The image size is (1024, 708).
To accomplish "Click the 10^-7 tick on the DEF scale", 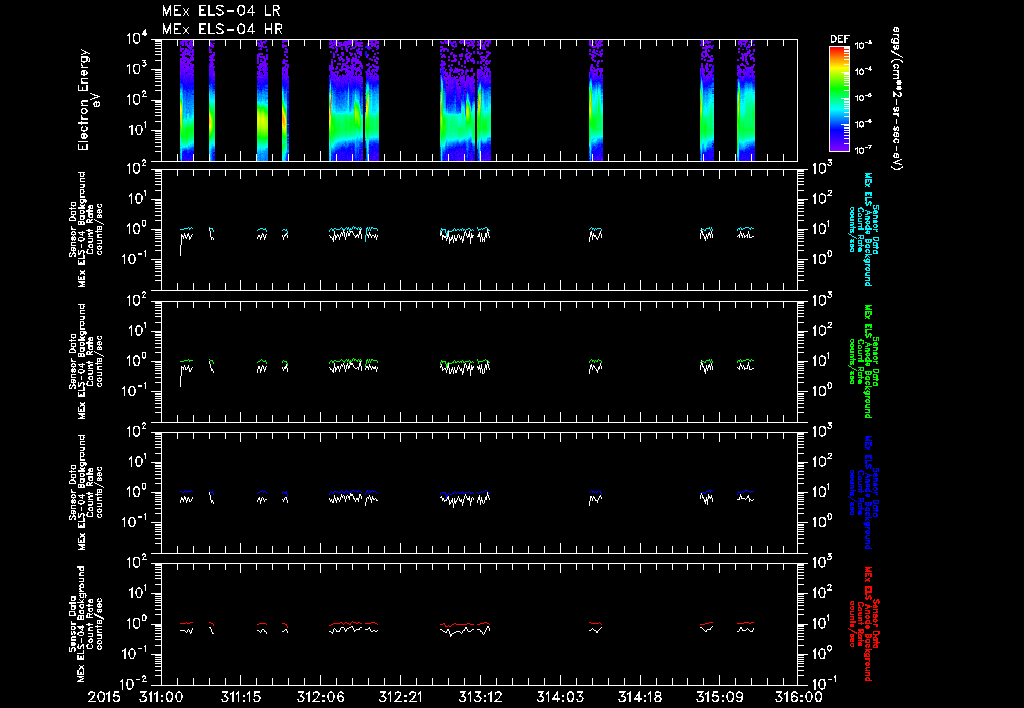I will [x=863, y=150].
